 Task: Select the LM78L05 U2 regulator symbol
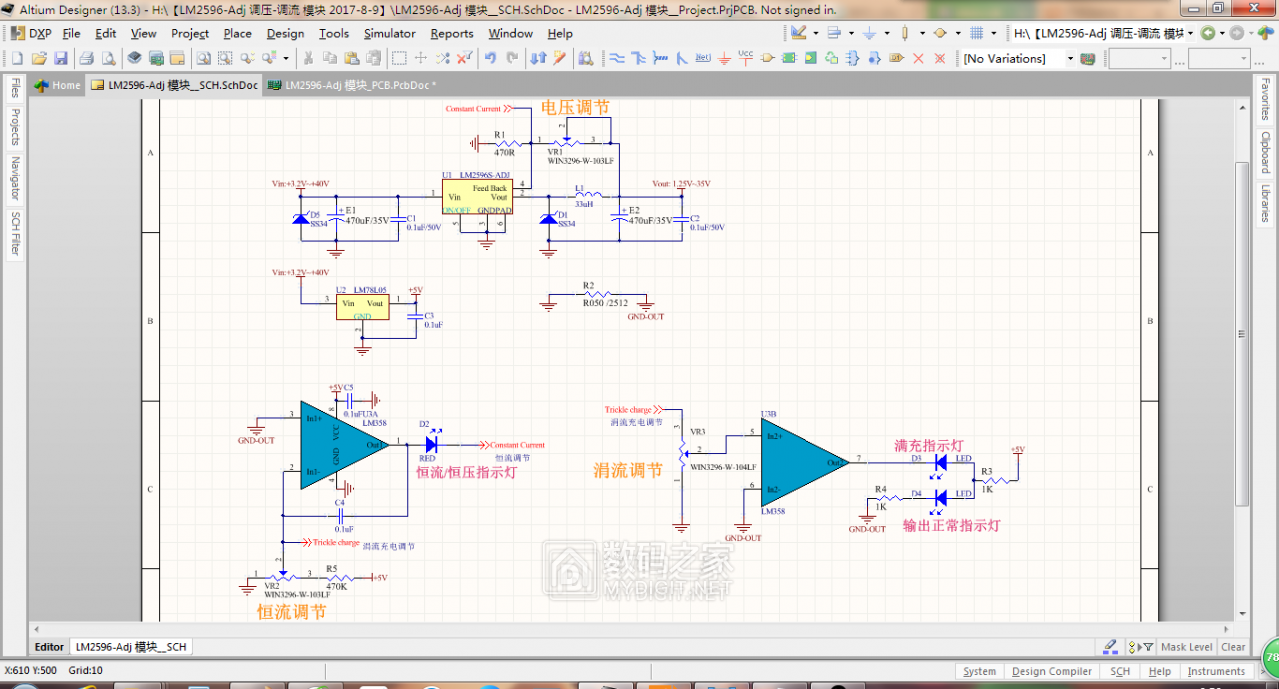point(362,306)
